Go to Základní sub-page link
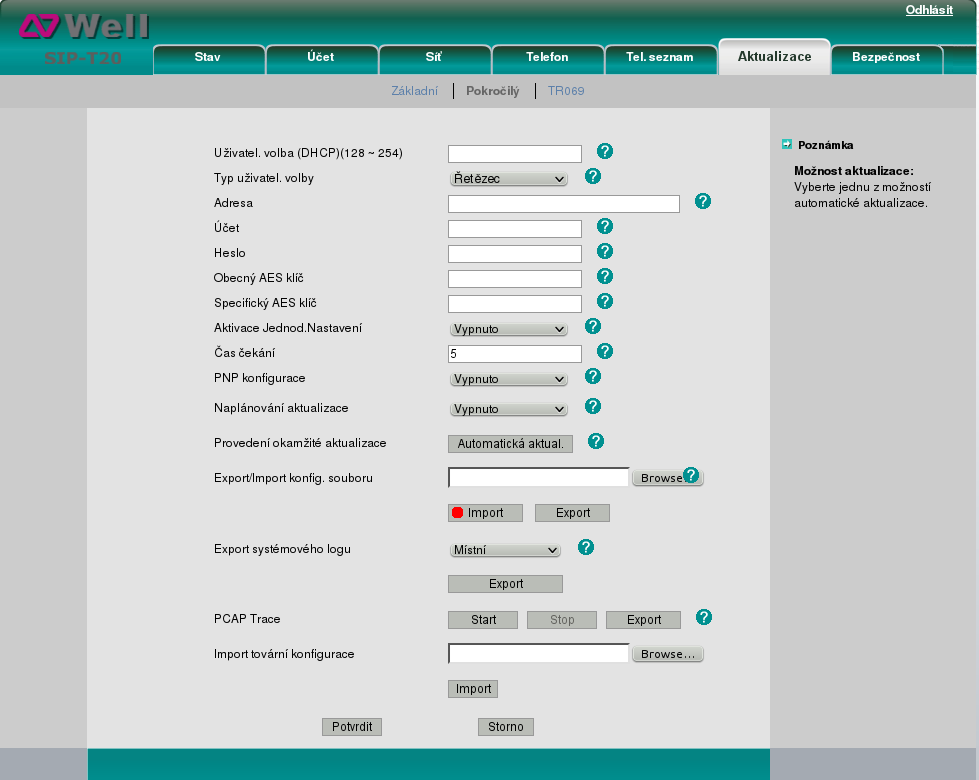This screenshot has height=780, width=979. 414,91
